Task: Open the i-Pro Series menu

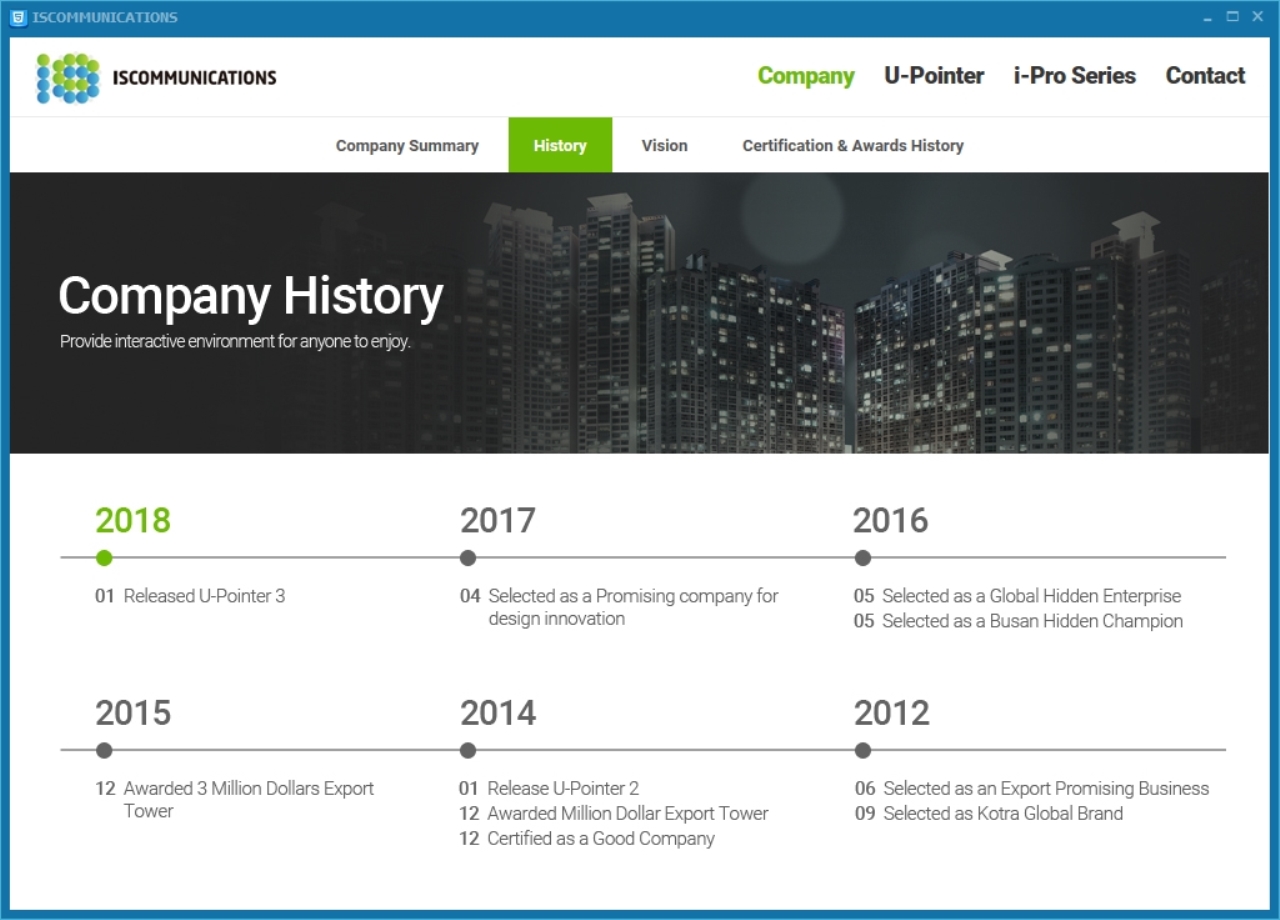Action: pos(1075,76)
